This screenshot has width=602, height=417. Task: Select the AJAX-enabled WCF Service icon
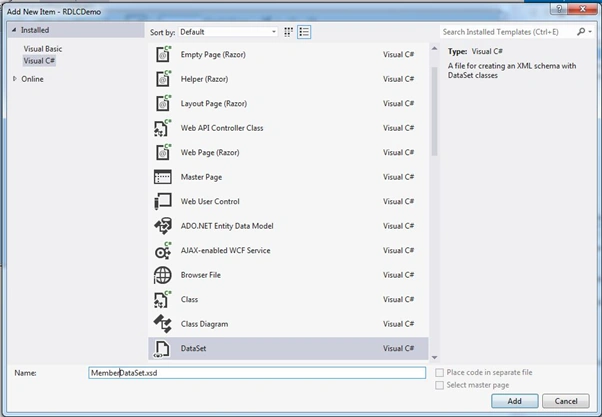163,250
